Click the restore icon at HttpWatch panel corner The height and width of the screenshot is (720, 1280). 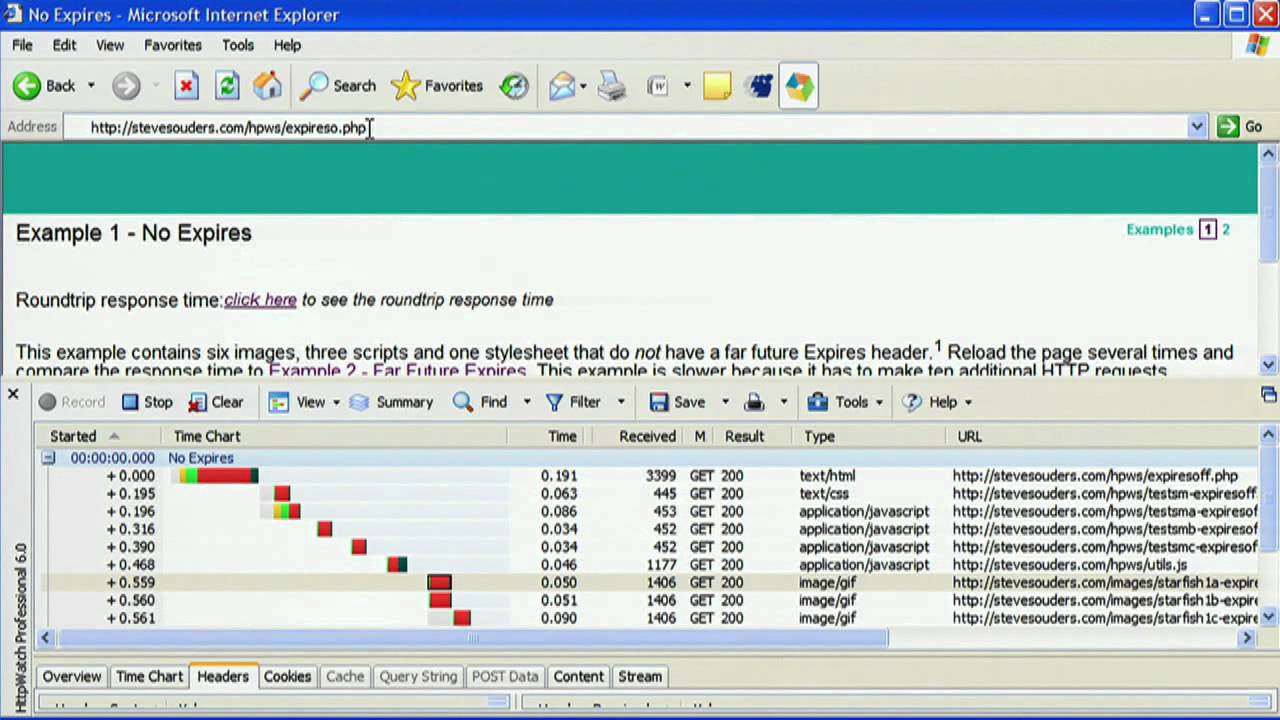1268,394
